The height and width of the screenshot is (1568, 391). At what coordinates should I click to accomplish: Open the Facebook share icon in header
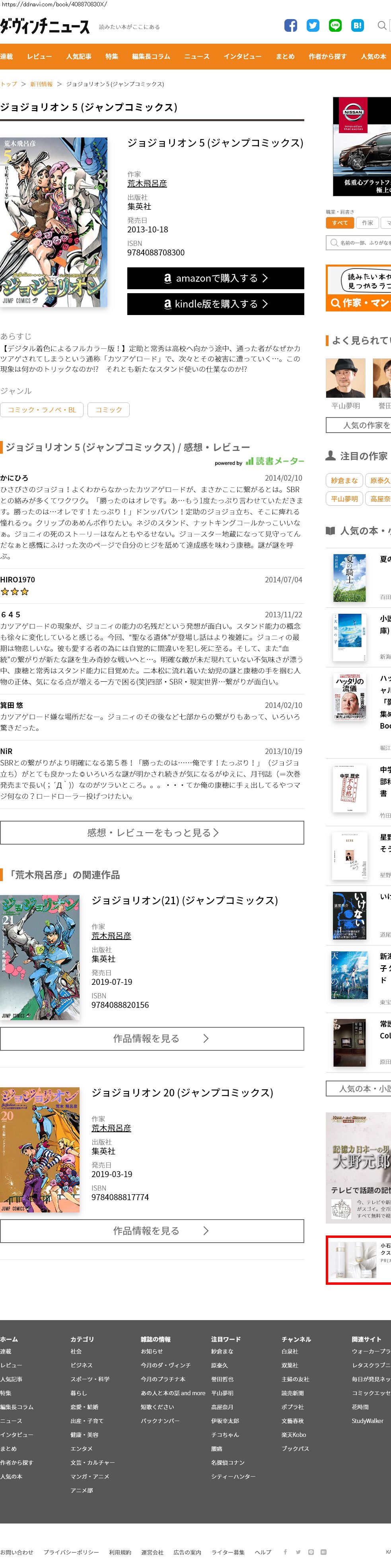pos(290,25)
